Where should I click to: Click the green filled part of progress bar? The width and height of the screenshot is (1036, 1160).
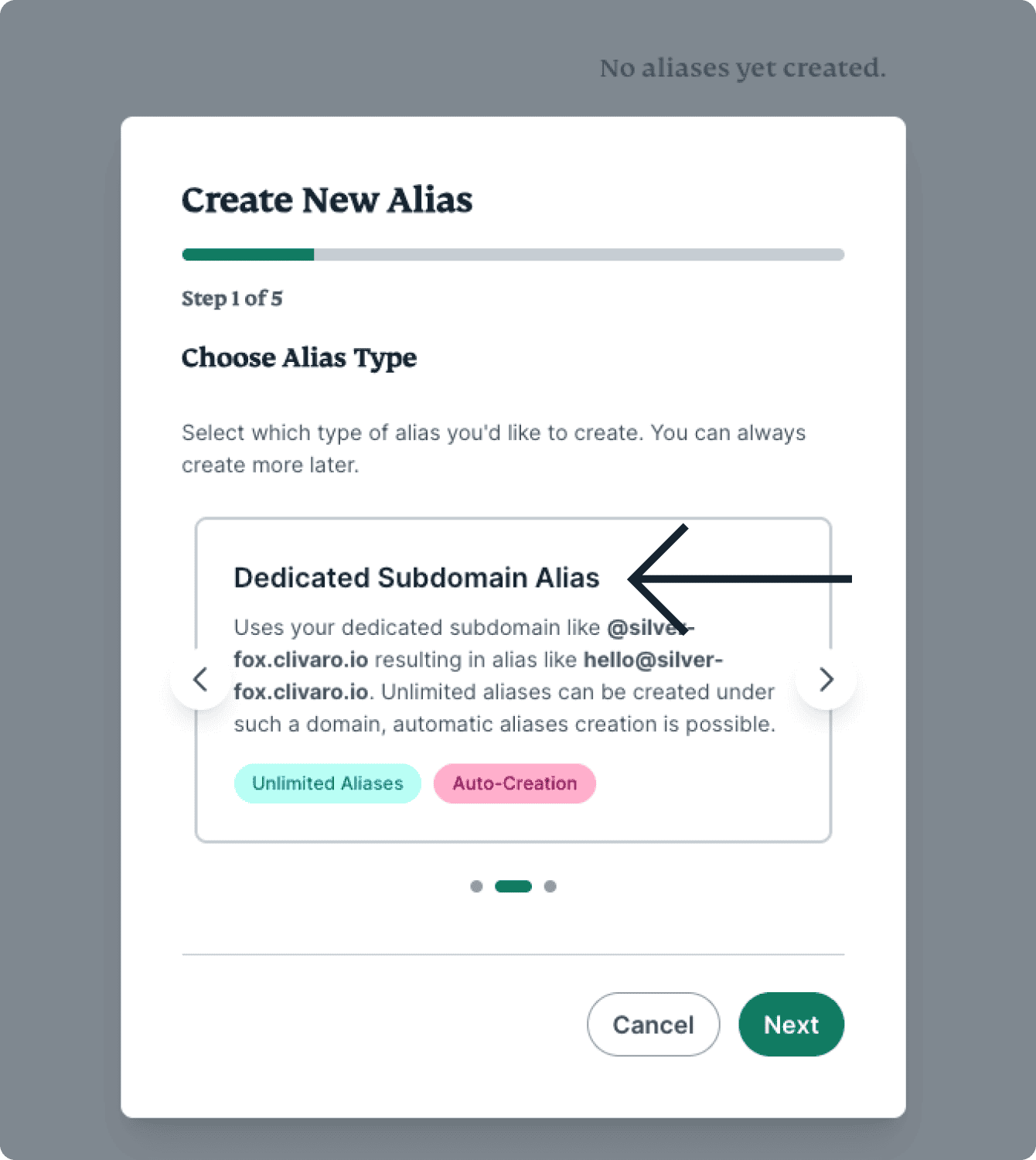point(248,254)
